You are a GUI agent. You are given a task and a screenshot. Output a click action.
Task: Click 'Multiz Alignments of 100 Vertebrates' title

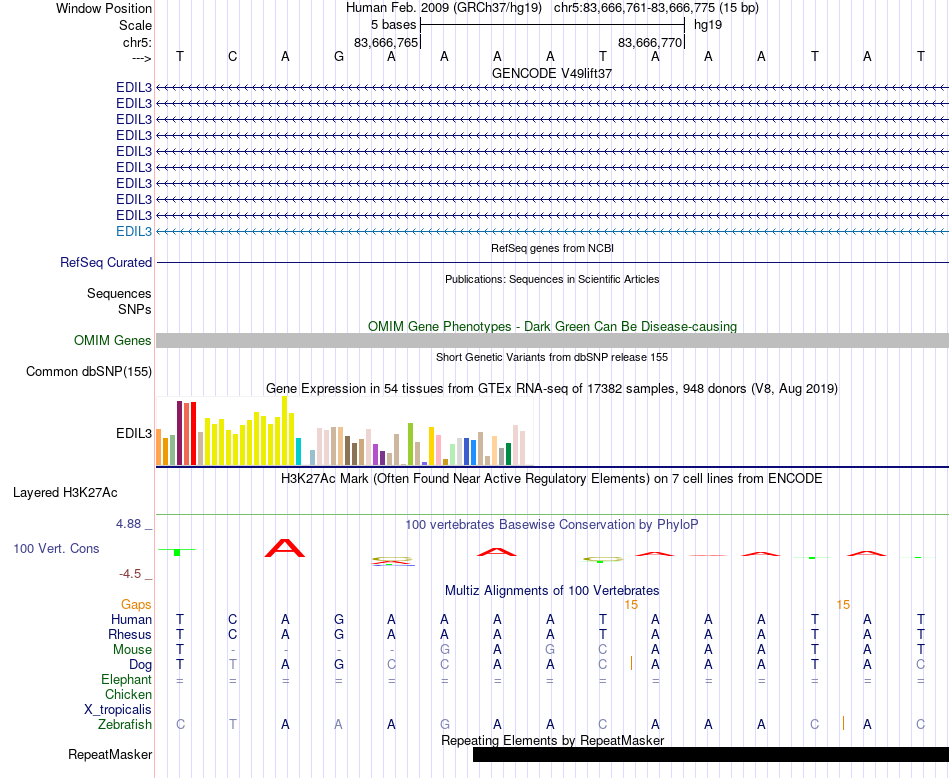[x=552, y=590]
